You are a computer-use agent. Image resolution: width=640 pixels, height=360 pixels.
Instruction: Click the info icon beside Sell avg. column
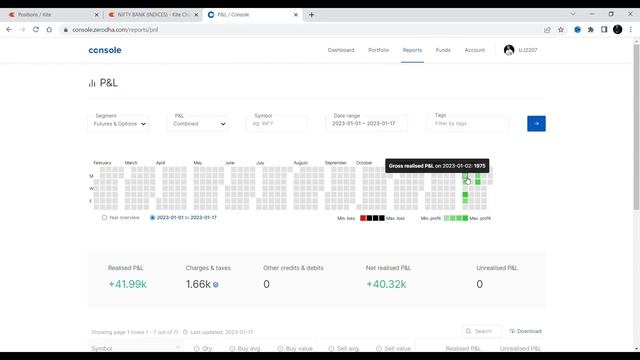[x=331, y=349]
